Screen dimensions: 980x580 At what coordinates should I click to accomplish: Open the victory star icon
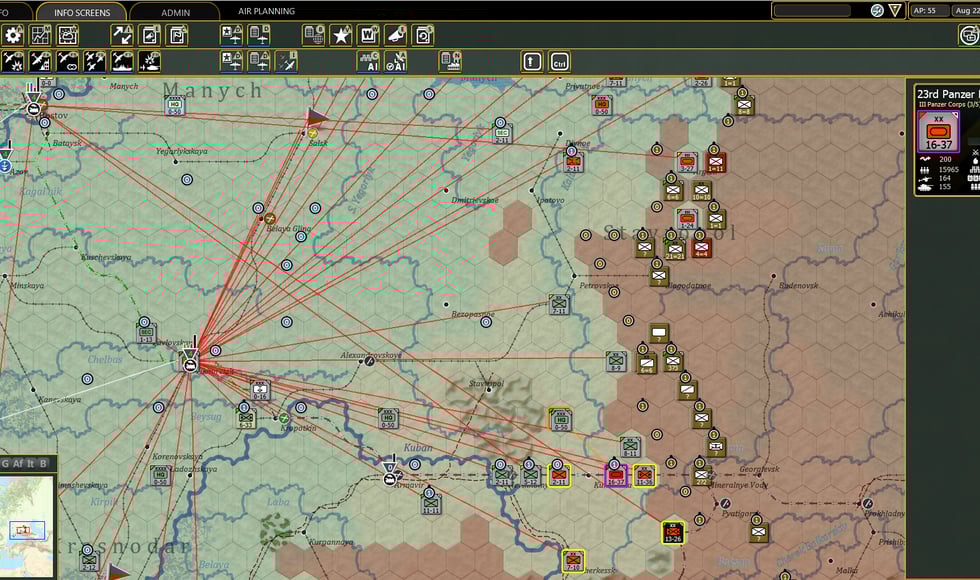tap(341, 35)
